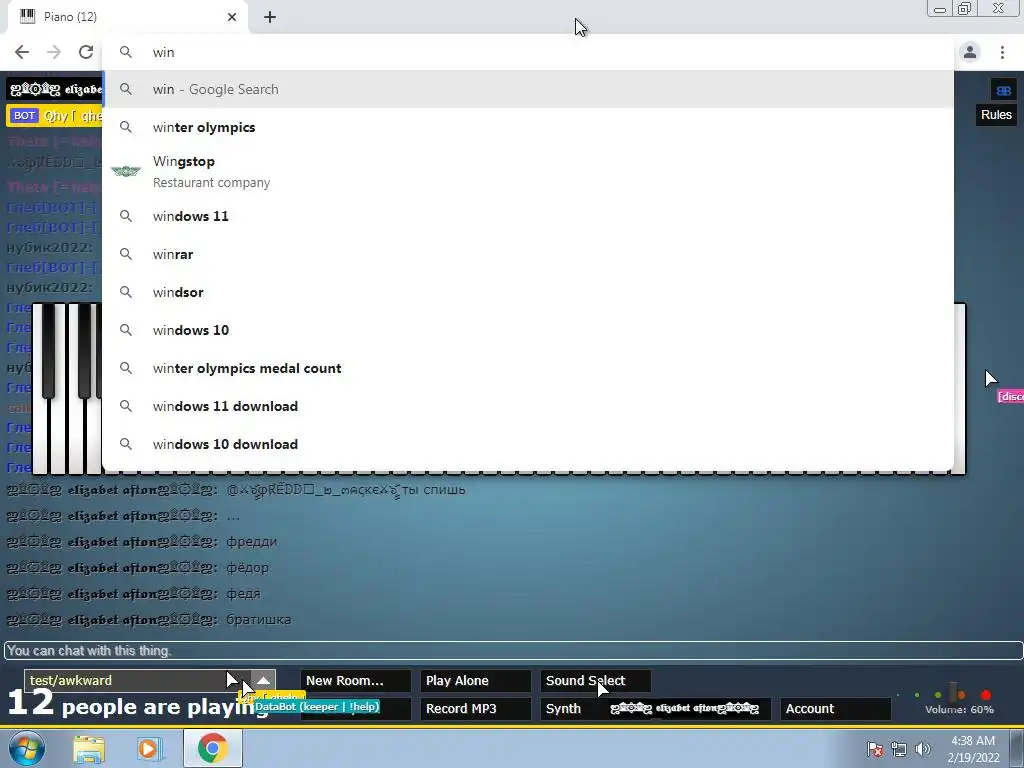Click the Rules button

click(x=996, y=114)
